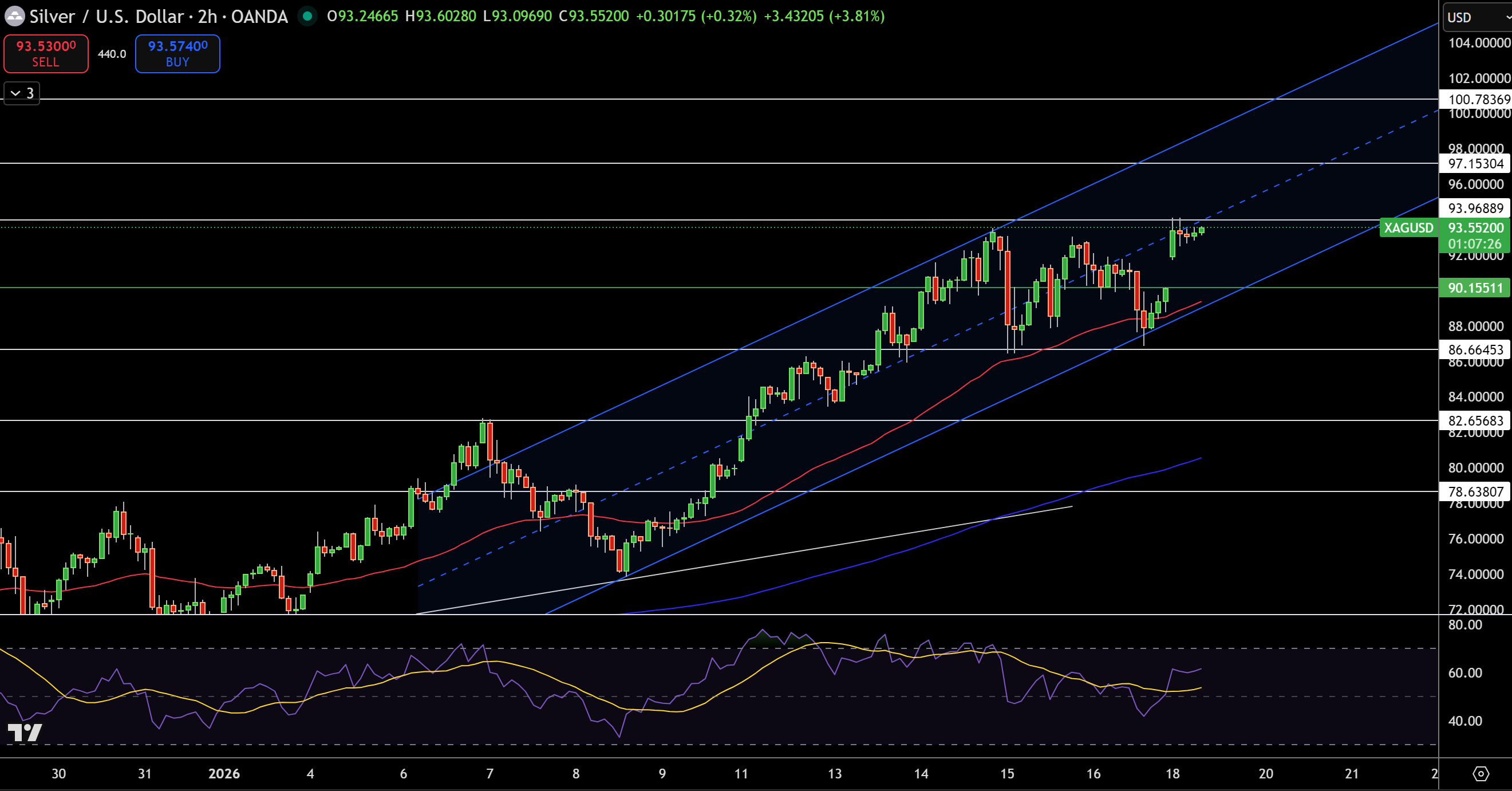Click the blue BUY 93.574 button
This screenshot has width=1512, height=791.
(177, 53)
